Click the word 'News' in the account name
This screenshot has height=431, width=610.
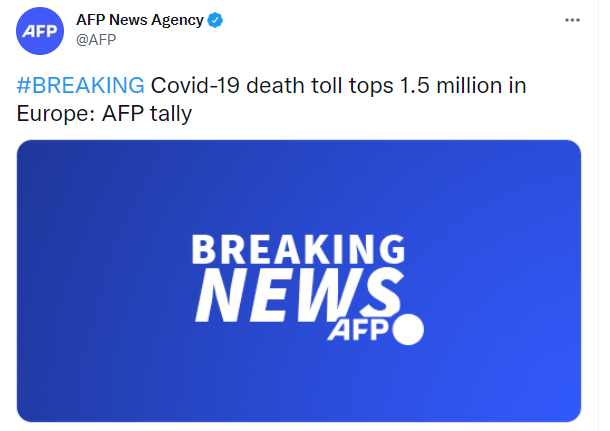(129, 20)
